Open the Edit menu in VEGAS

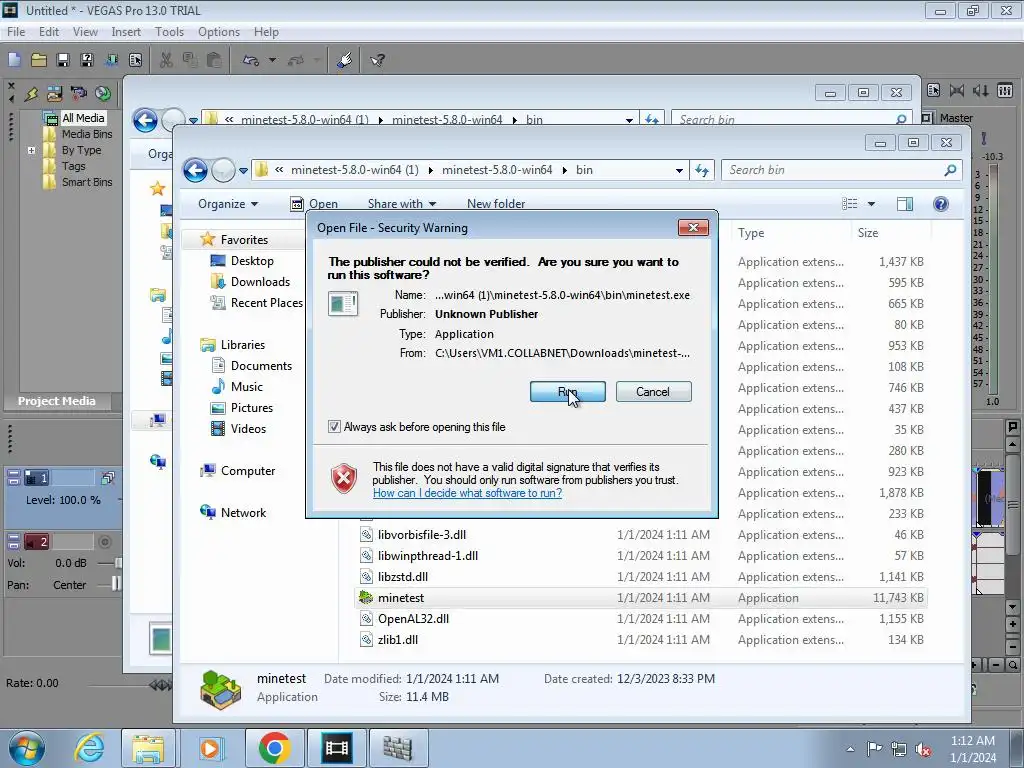(x=49, y=31)
